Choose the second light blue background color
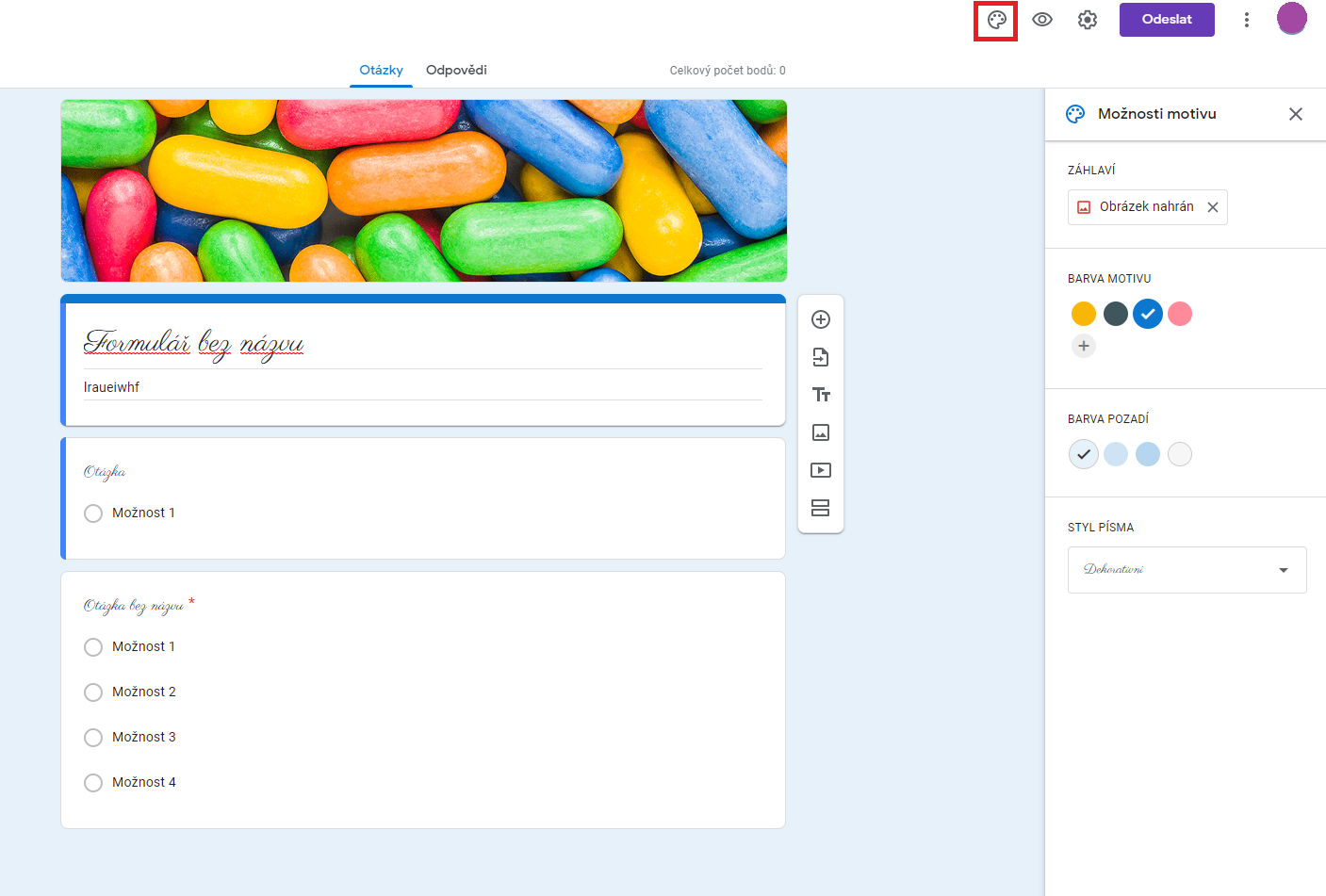Image resolution: width=1326 pixels, height=896 pixels. click(1116, 454)
